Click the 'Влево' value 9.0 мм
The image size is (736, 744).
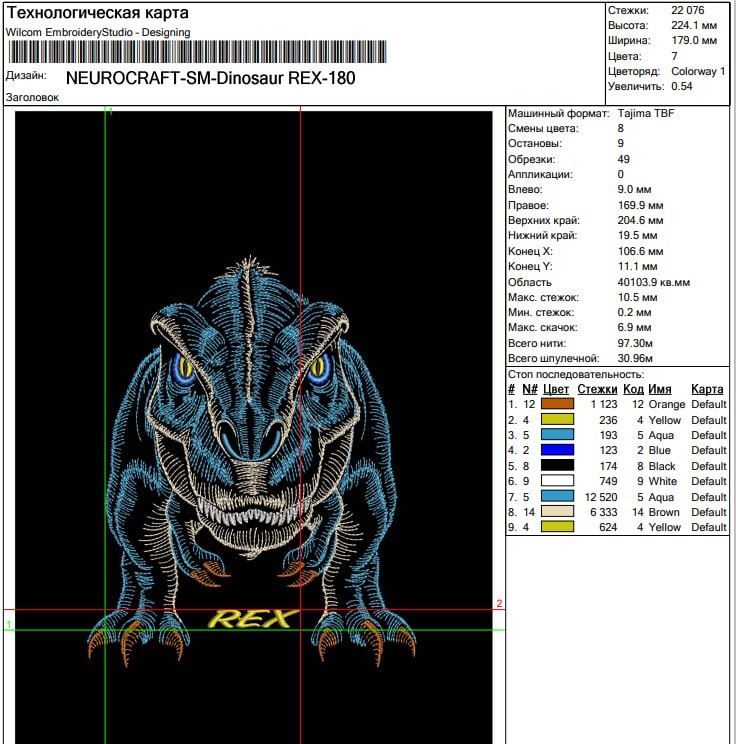pos(634,189)
